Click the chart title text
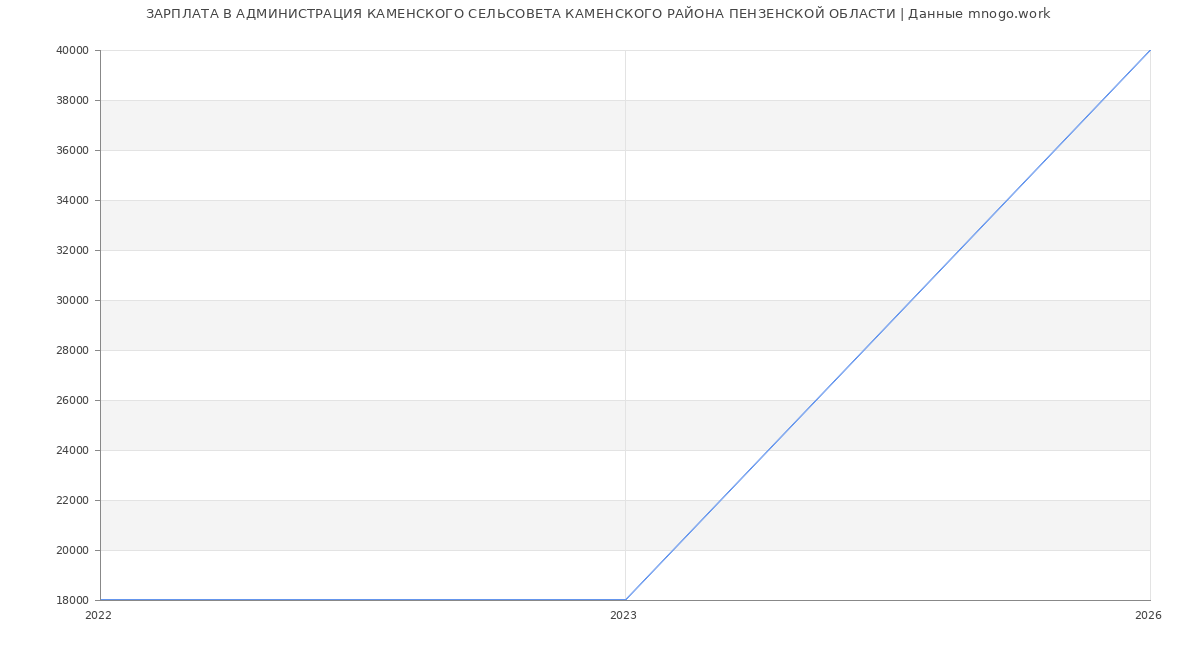This screenshot has width=1200, height=650. point(597,14)
